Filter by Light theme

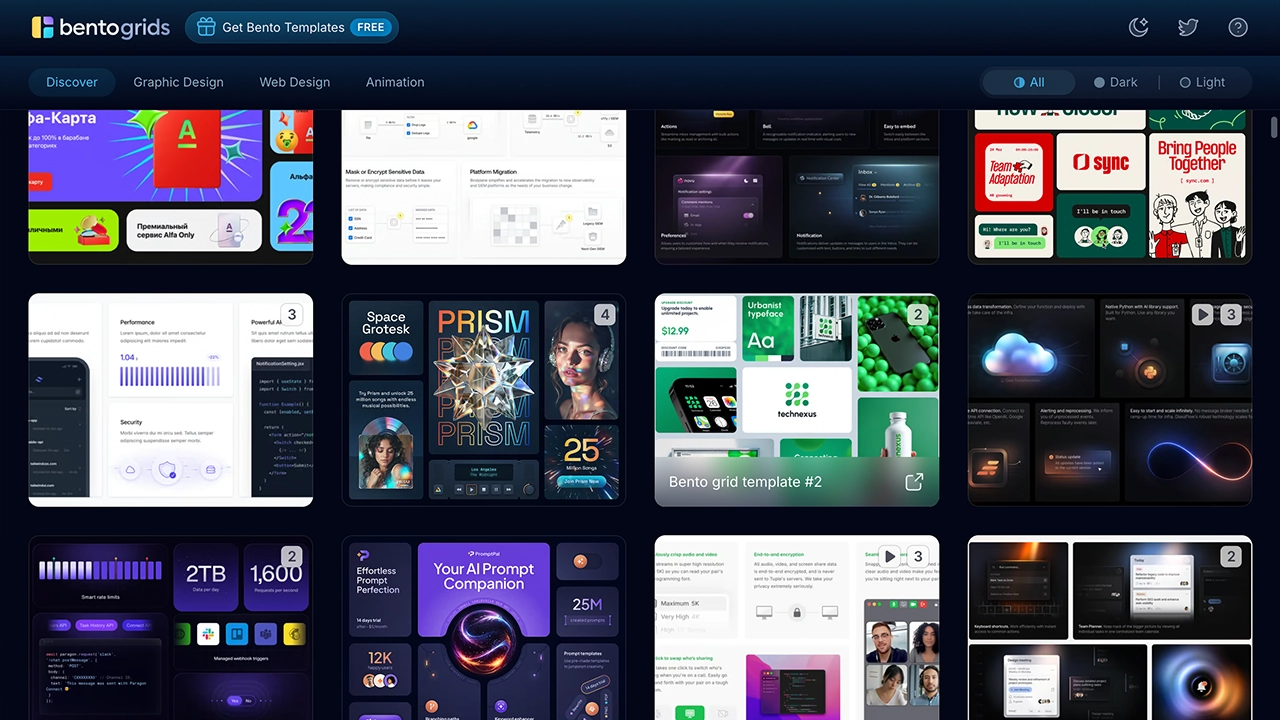point(1202,82)
